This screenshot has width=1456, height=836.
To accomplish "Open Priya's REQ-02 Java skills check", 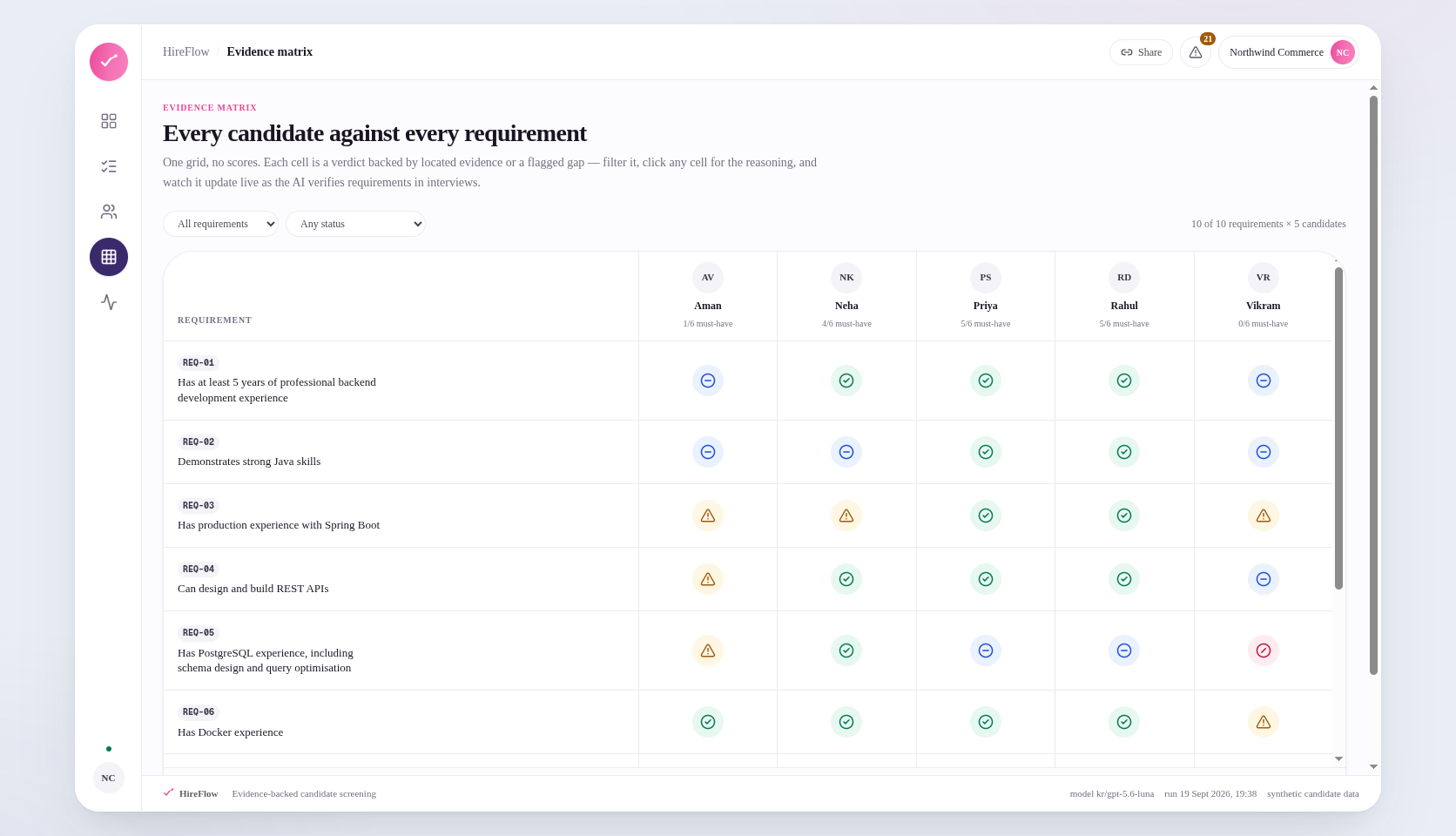I will point(986,452).
